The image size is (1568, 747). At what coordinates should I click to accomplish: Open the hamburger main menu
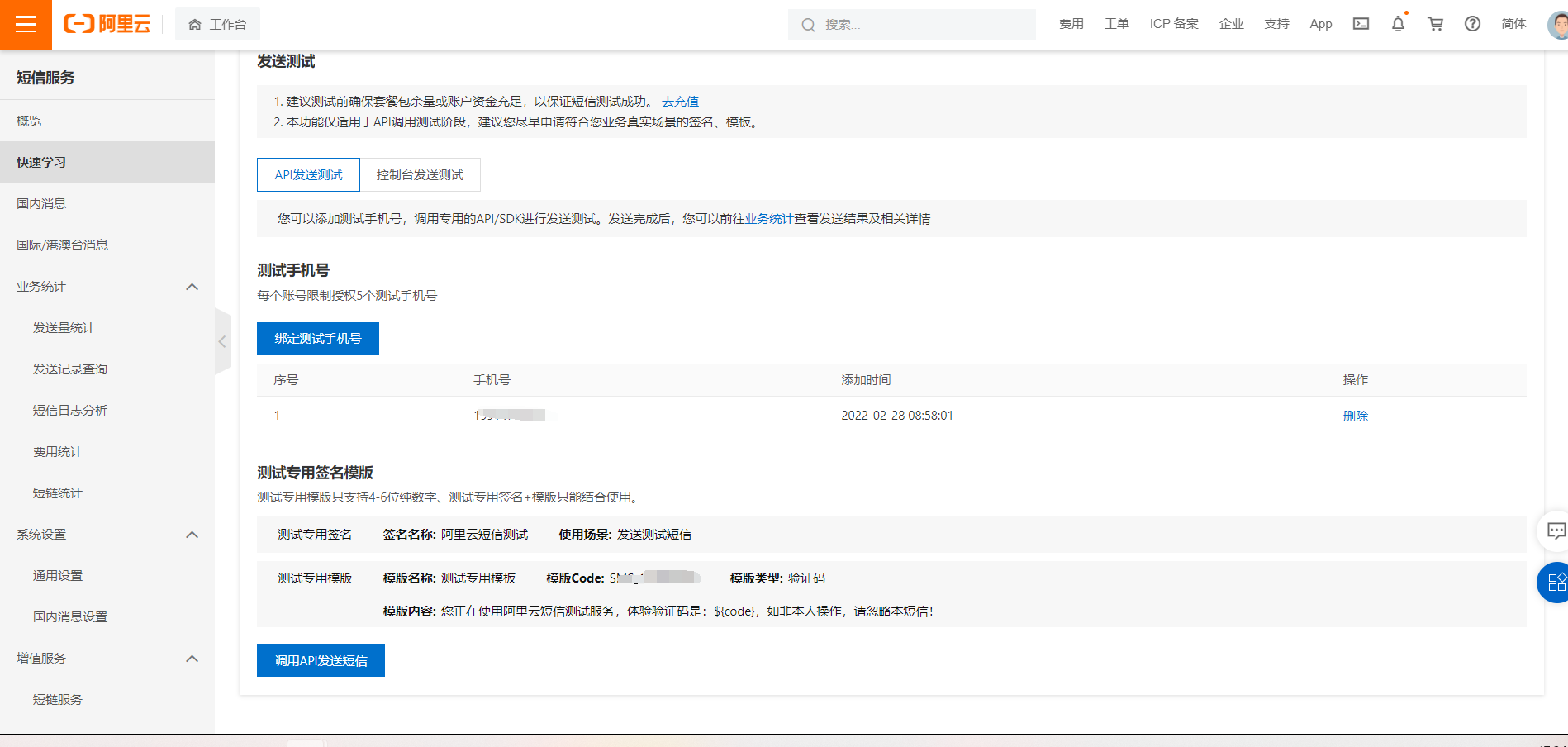click(x=26, y=25)
